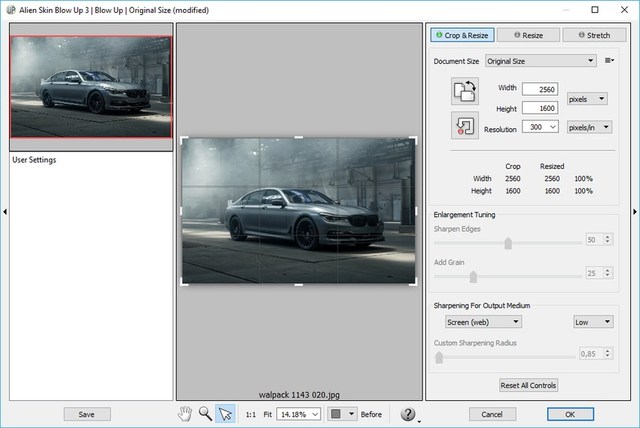Select the Hand pan tool
Image resolution: width=640 pixels, height=428 pixels.
pos(185,413)
